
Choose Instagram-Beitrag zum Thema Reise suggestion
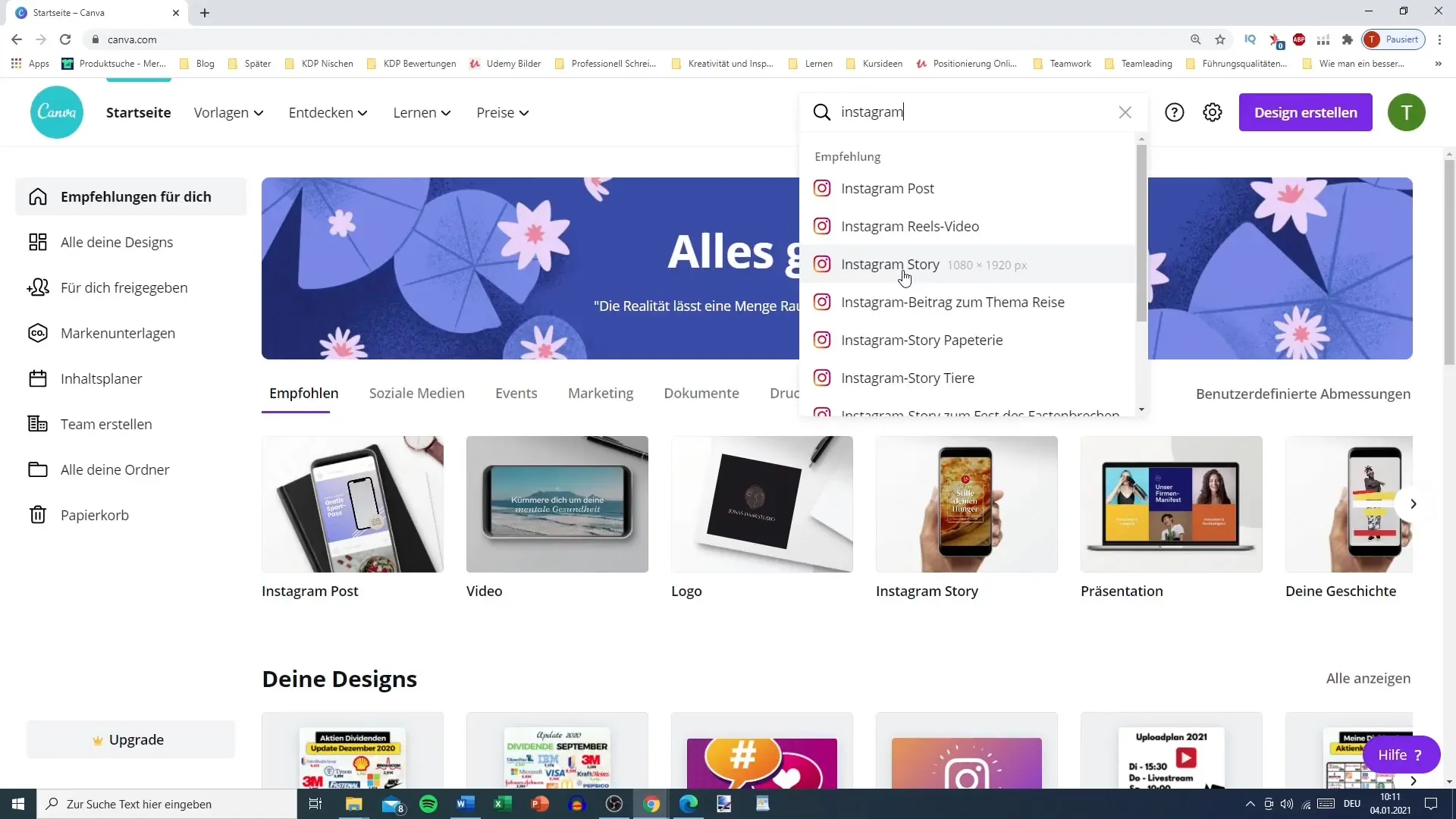pos(968,302)
